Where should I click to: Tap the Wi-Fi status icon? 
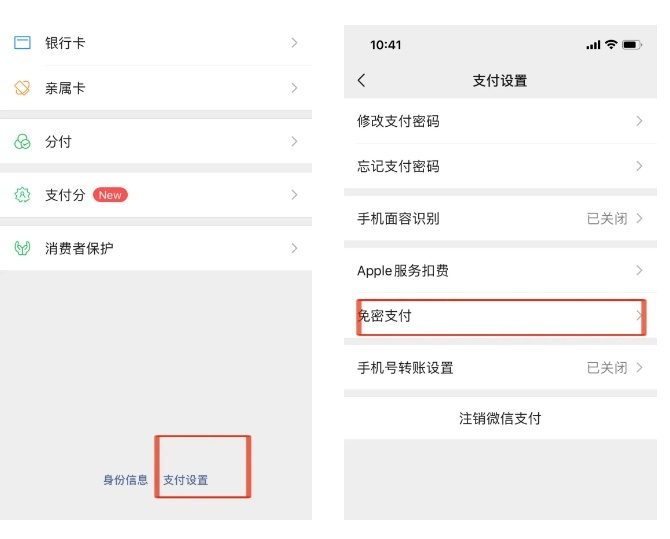pos(610,45)
